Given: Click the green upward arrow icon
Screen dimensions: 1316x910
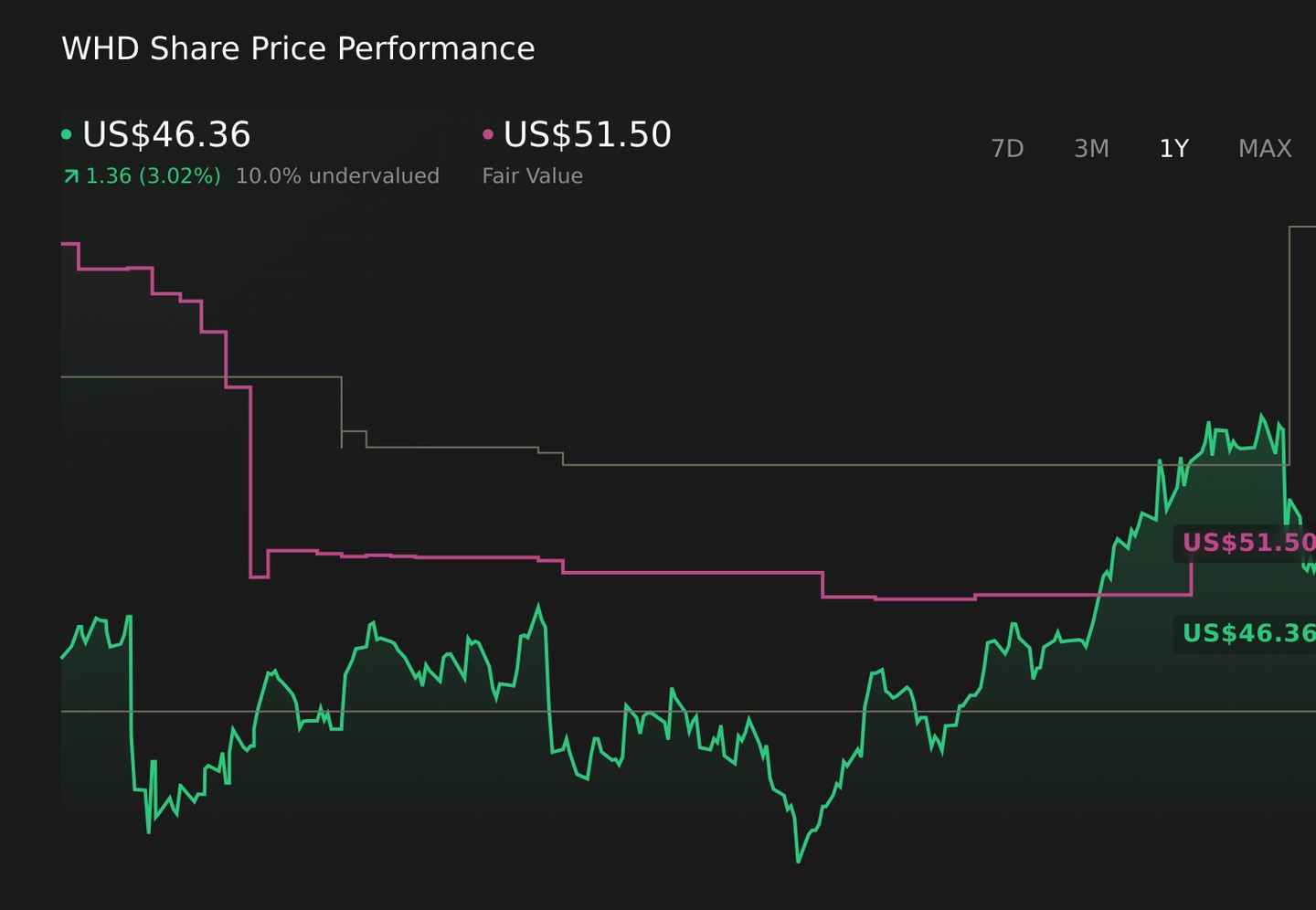Looking at the screenshot, I should coord(71,176).
